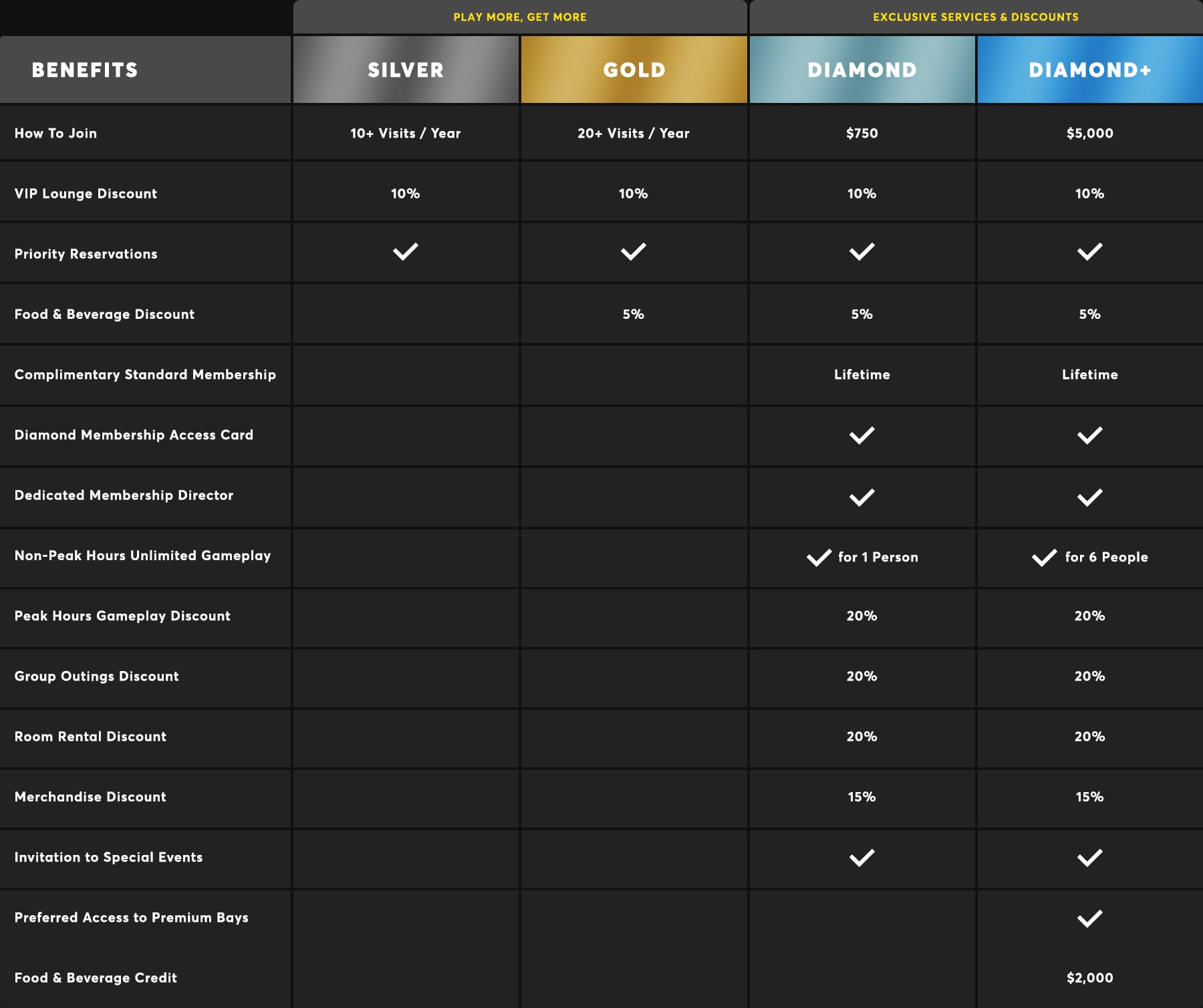The image size is (1203, 1008).
Task: Click 'Exclusive Services & Discounts' heading
Action: pos(976,17)
